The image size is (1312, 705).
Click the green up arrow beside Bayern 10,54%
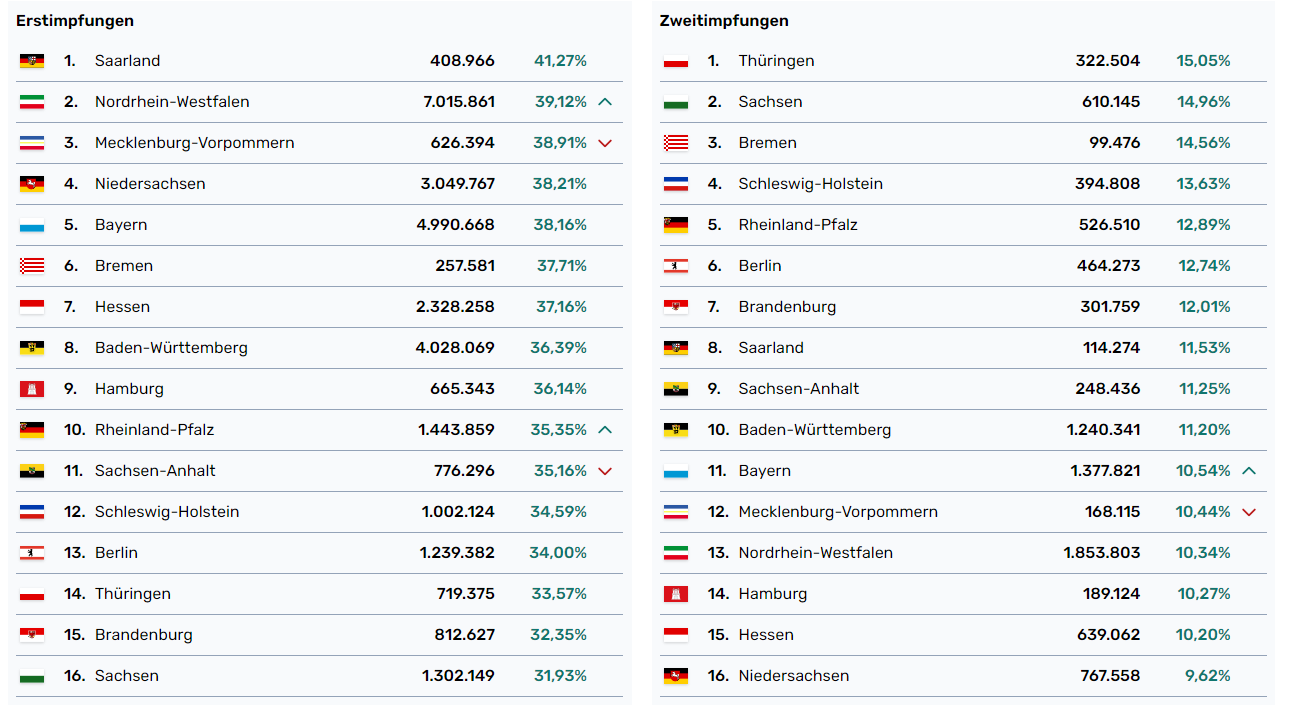click(x=1248, y=471)
